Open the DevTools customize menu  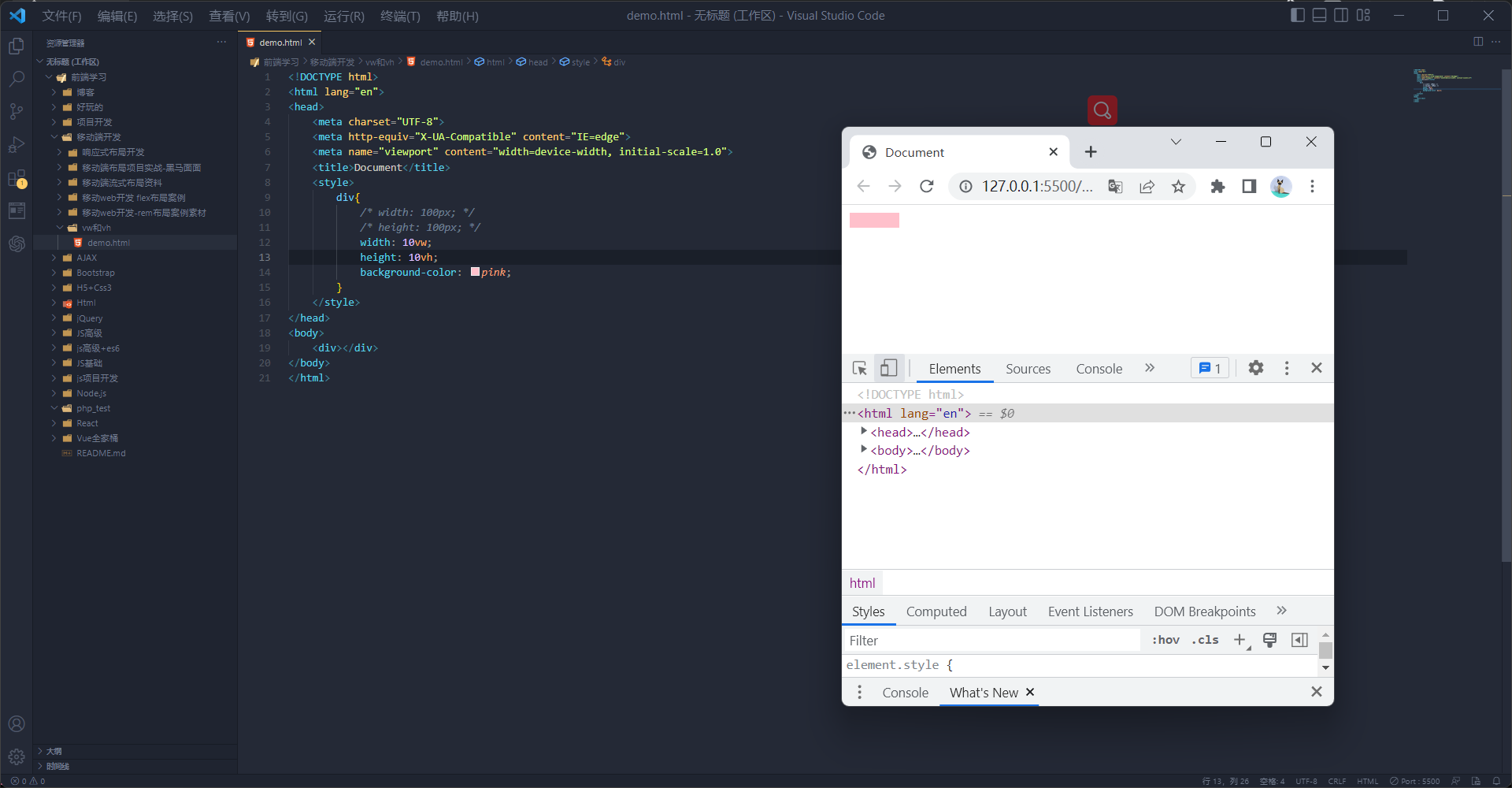coord(1287,368)
